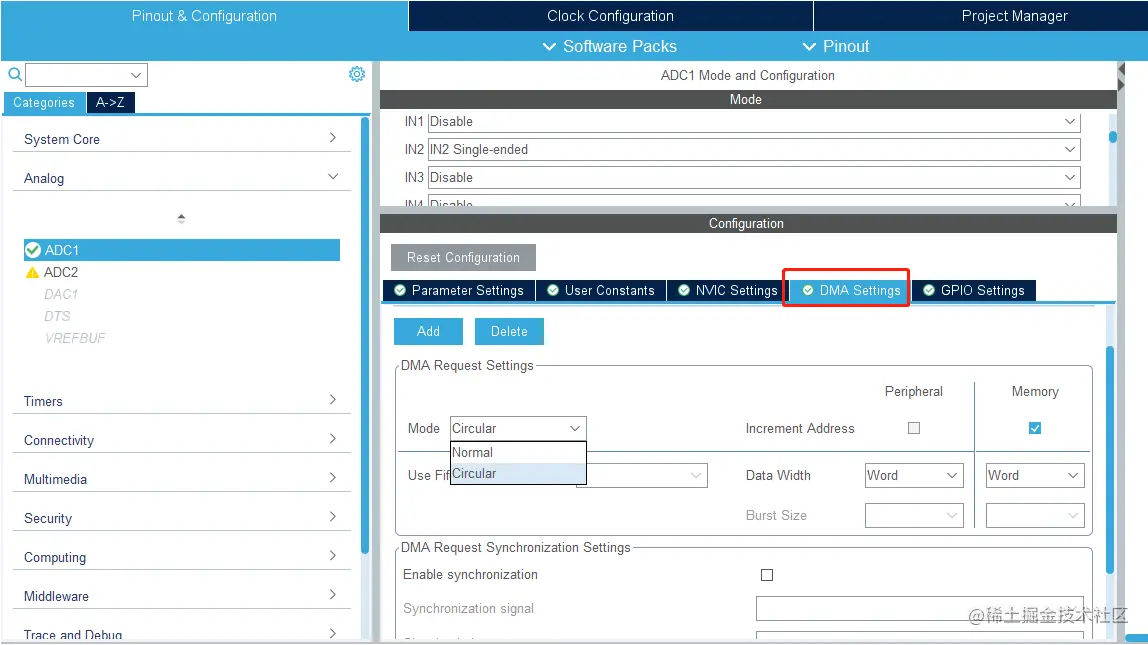The image size is (1148, 645).
Task: Open NVIC Settings tab
Action: coord(728,291)
